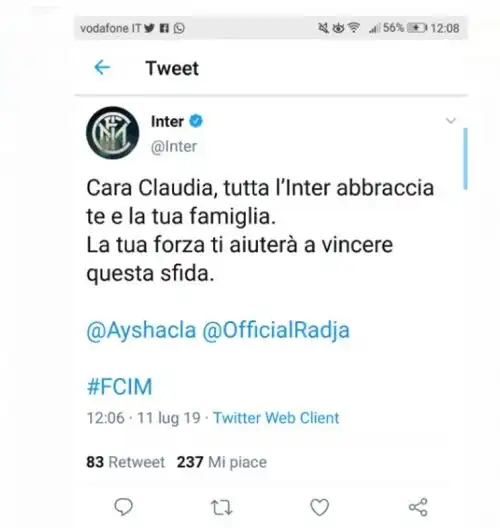The height and width of the screenshot is (528, 500).
Task: Click the @Inter handle
Action: (x=174, y=146)
